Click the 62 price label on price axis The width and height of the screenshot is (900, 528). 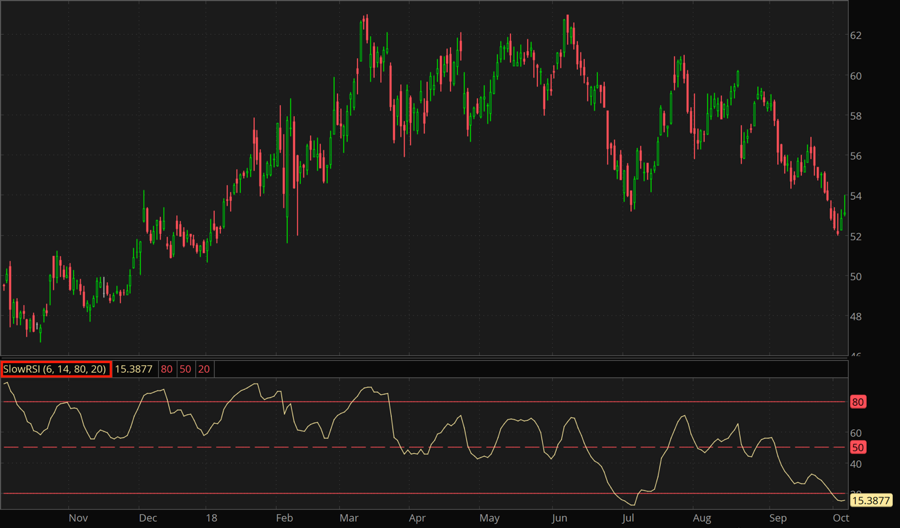[856, 35]
